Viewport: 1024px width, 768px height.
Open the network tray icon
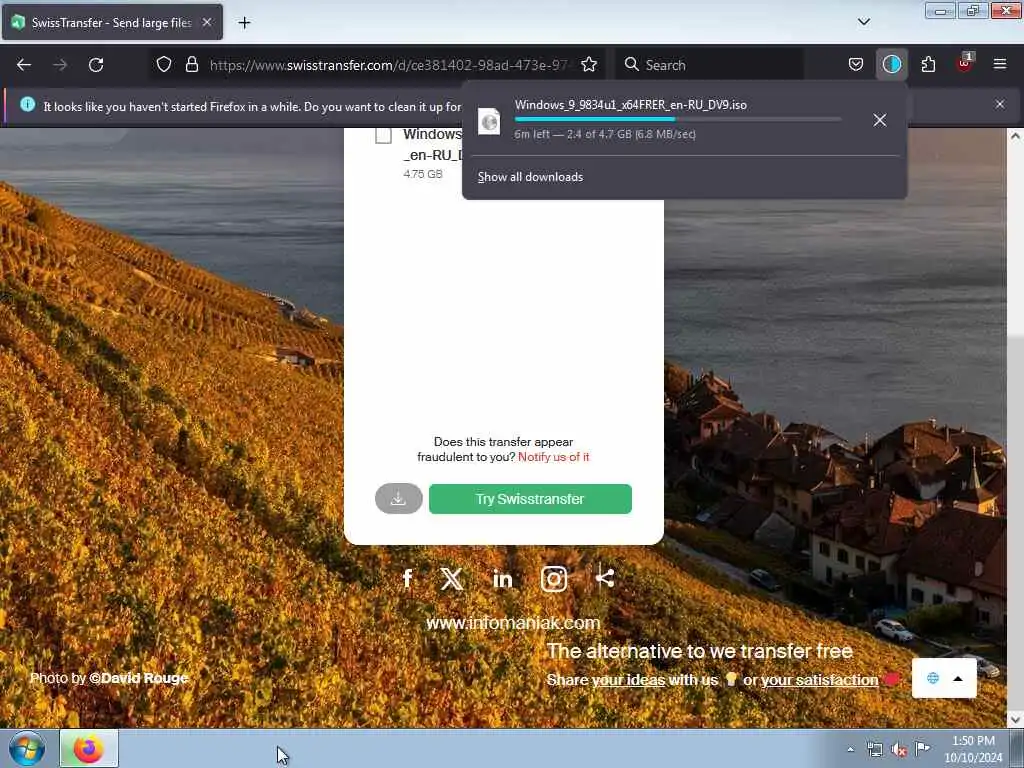click(874, 750)
